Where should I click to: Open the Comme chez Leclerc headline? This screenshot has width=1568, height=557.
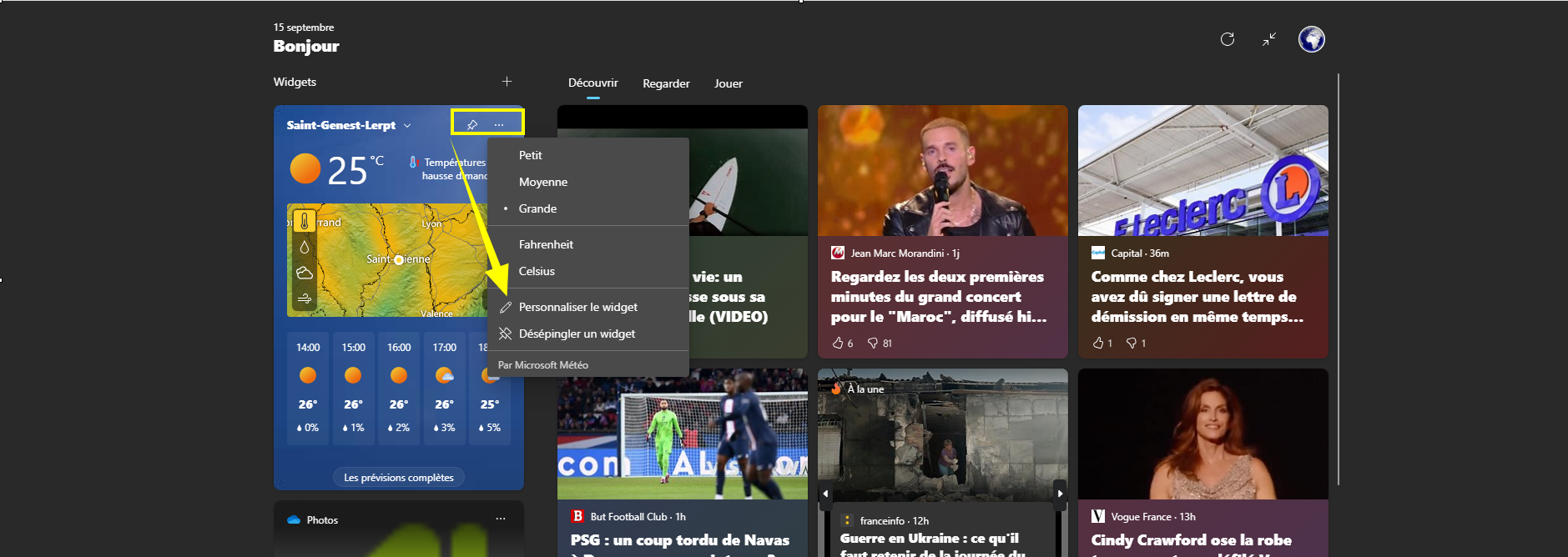[x=1197, y=297]
